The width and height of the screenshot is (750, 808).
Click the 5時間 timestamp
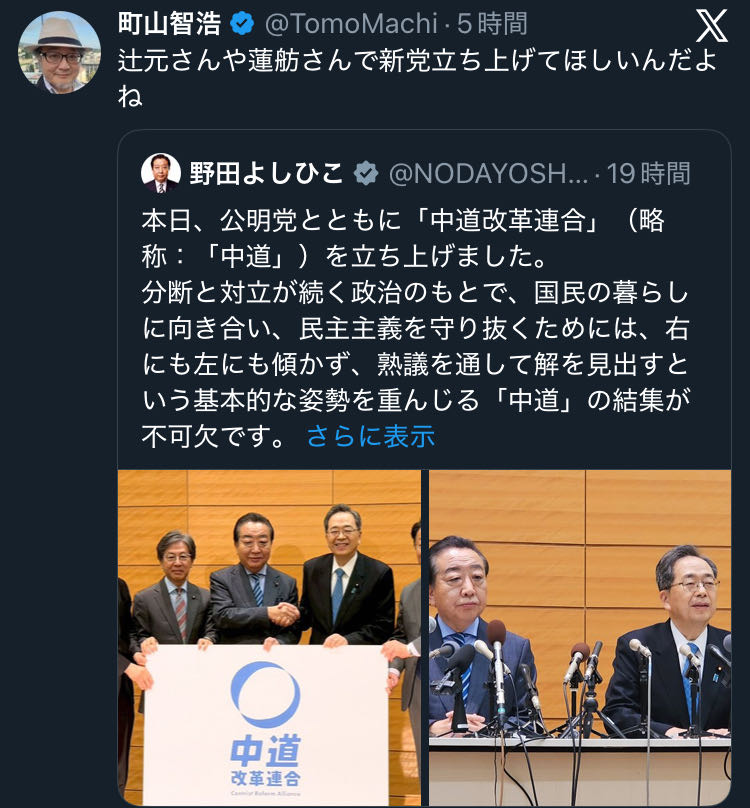click(492, 24)
